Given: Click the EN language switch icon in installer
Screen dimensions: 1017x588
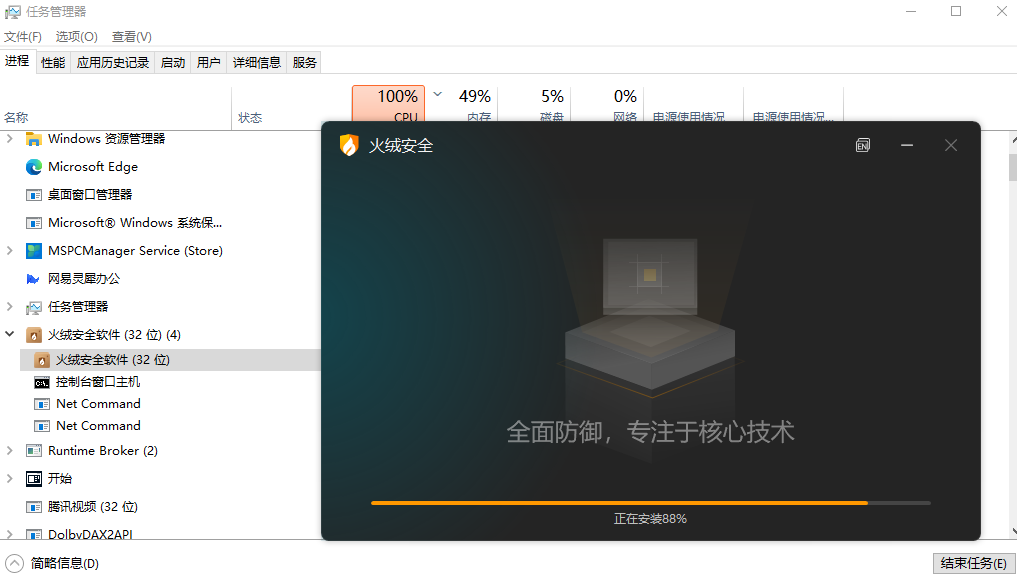Looking at the screenshot, I should pos(863,145).
